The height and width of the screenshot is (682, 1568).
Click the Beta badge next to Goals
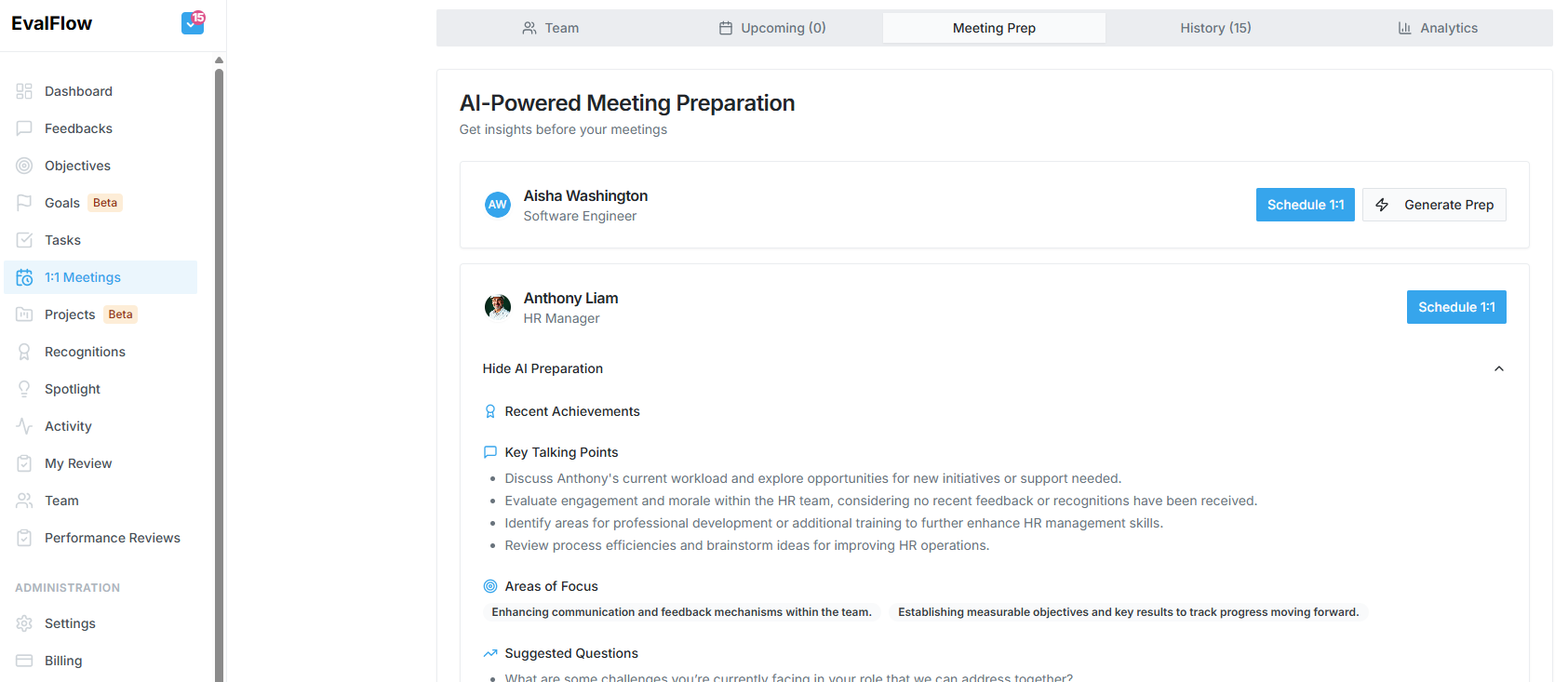click(105, 203)
